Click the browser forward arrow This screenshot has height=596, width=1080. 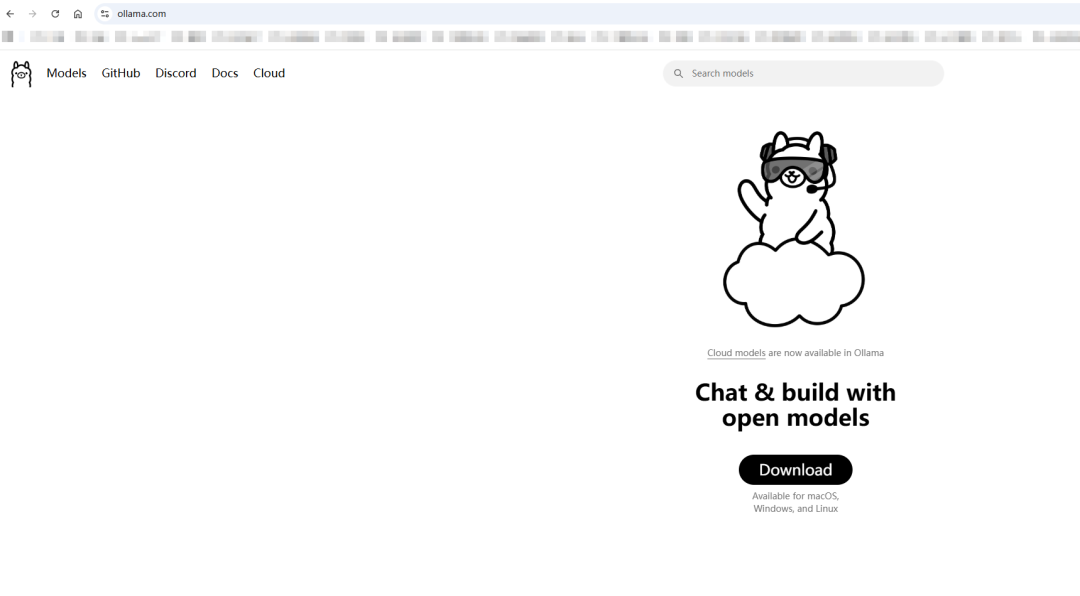point(32,14)
